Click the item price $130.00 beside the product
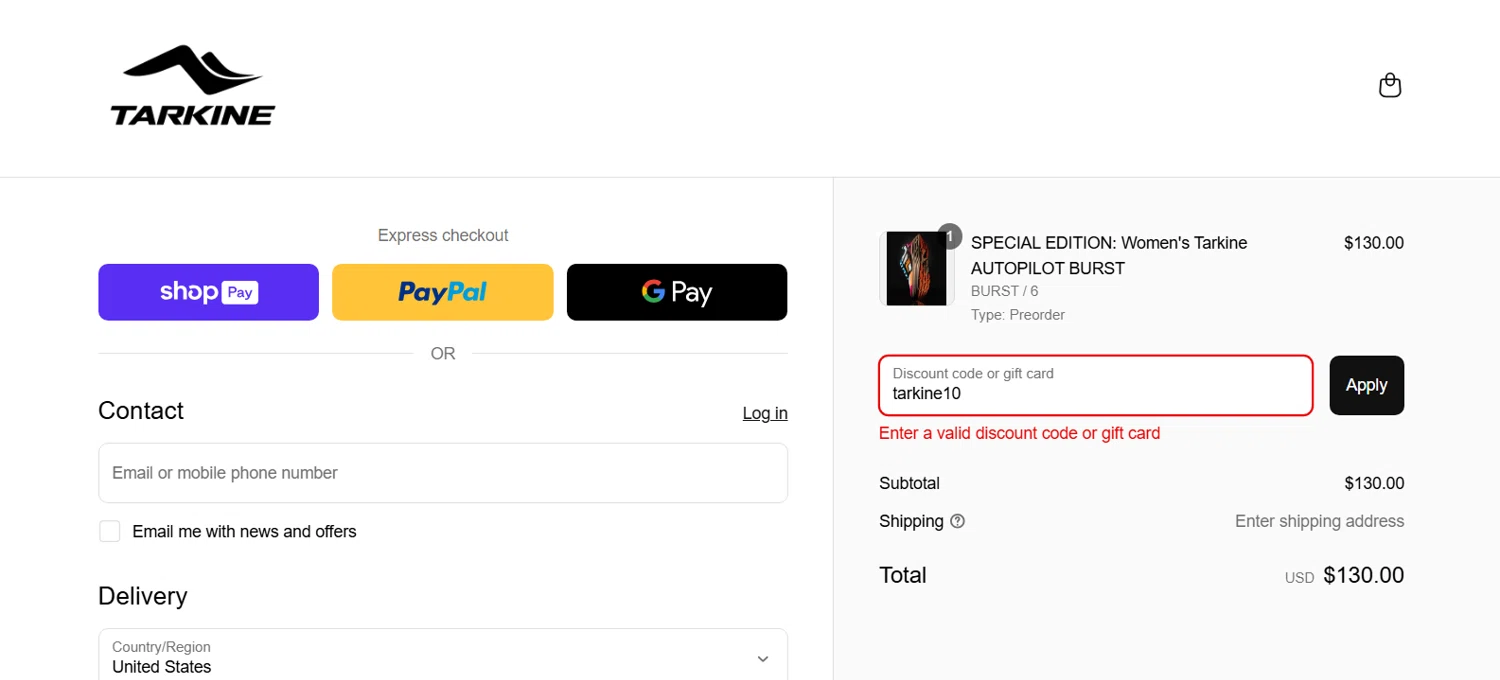 (1374, 242)
